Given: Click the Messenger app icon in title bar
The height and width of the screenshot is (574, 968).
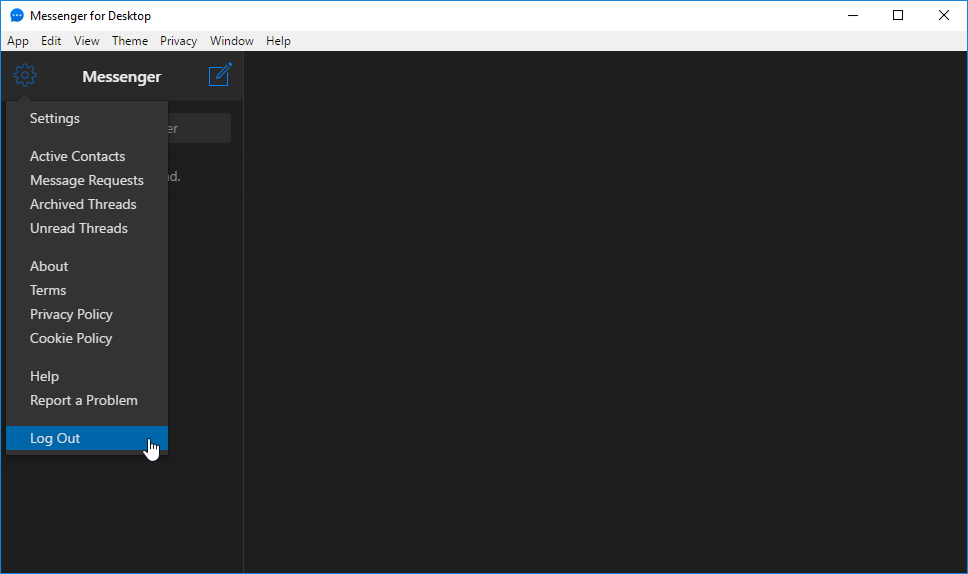Looking at the screenshot, I should pyautogui.click(x=17, y=15).
